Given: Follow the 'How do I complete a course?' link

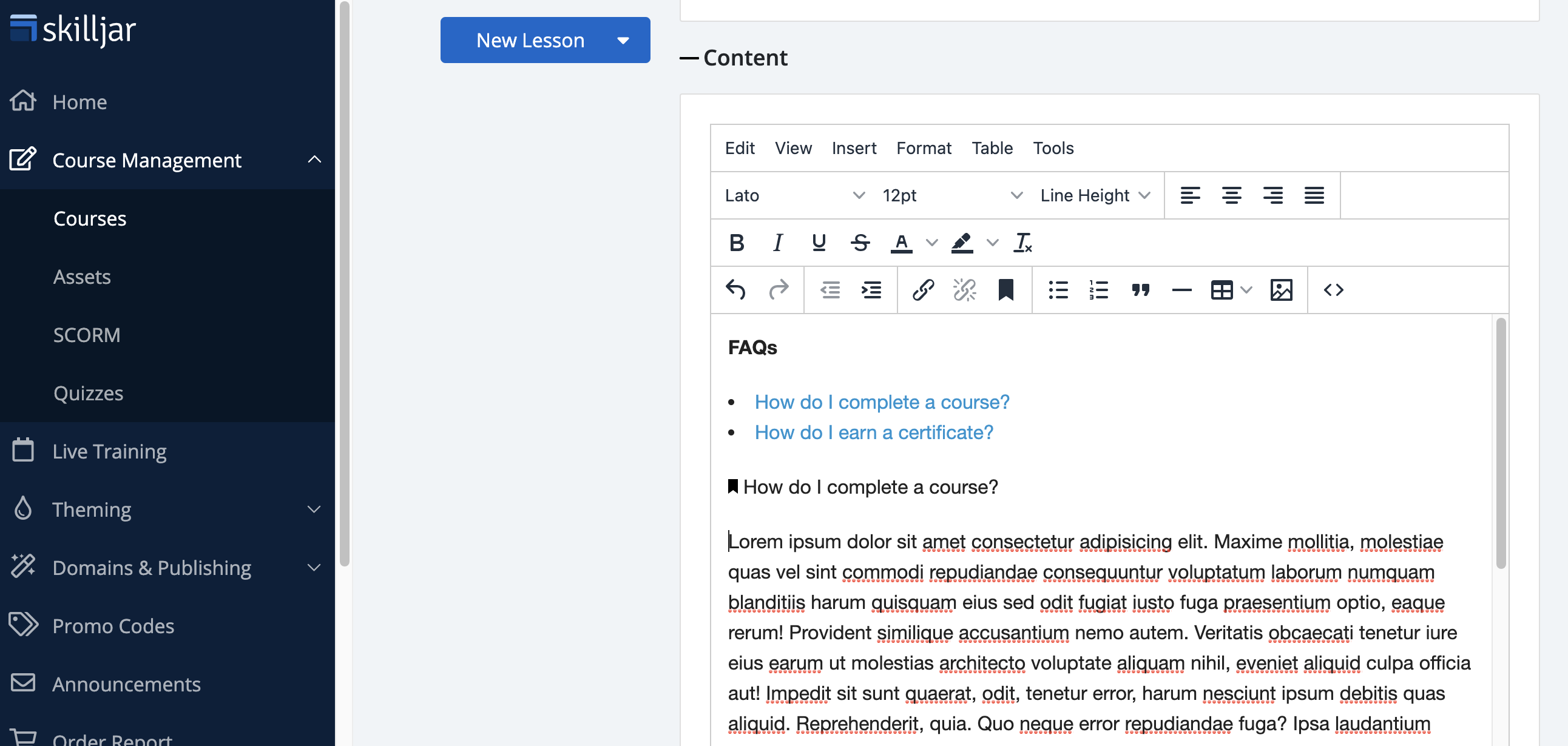Looking at the screenshot, I should point(882,402).
